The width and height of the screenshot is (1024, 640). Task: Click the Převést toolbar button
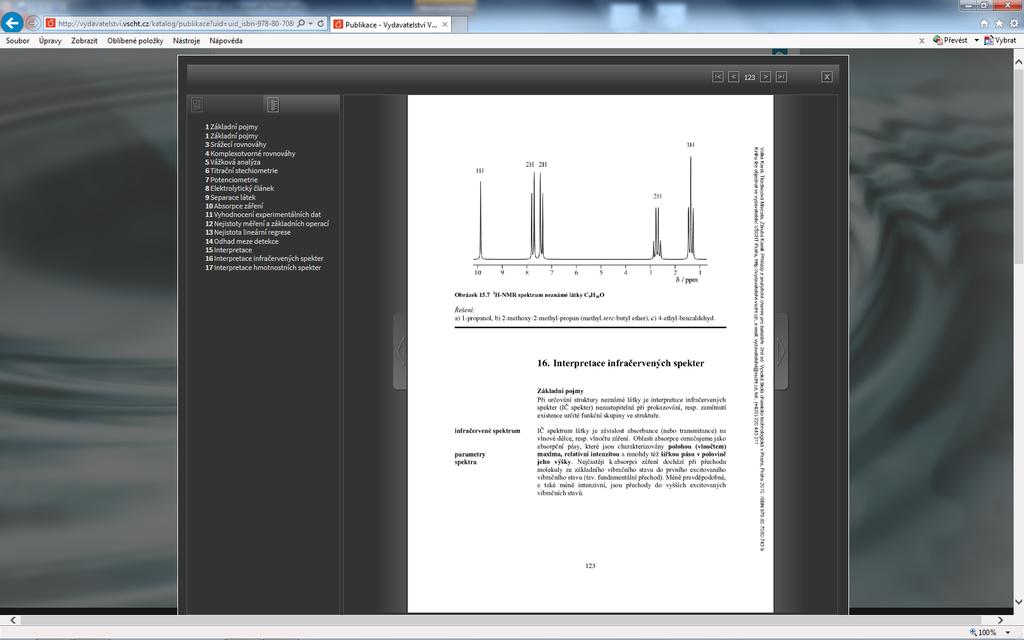pyautogui.click(x=950, y=40)
